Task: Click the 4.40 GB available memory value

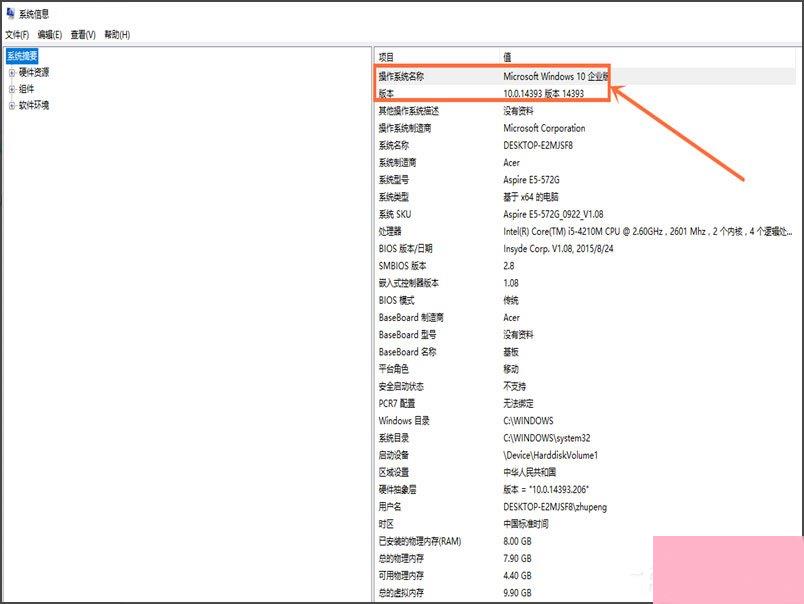Action: 517,576
